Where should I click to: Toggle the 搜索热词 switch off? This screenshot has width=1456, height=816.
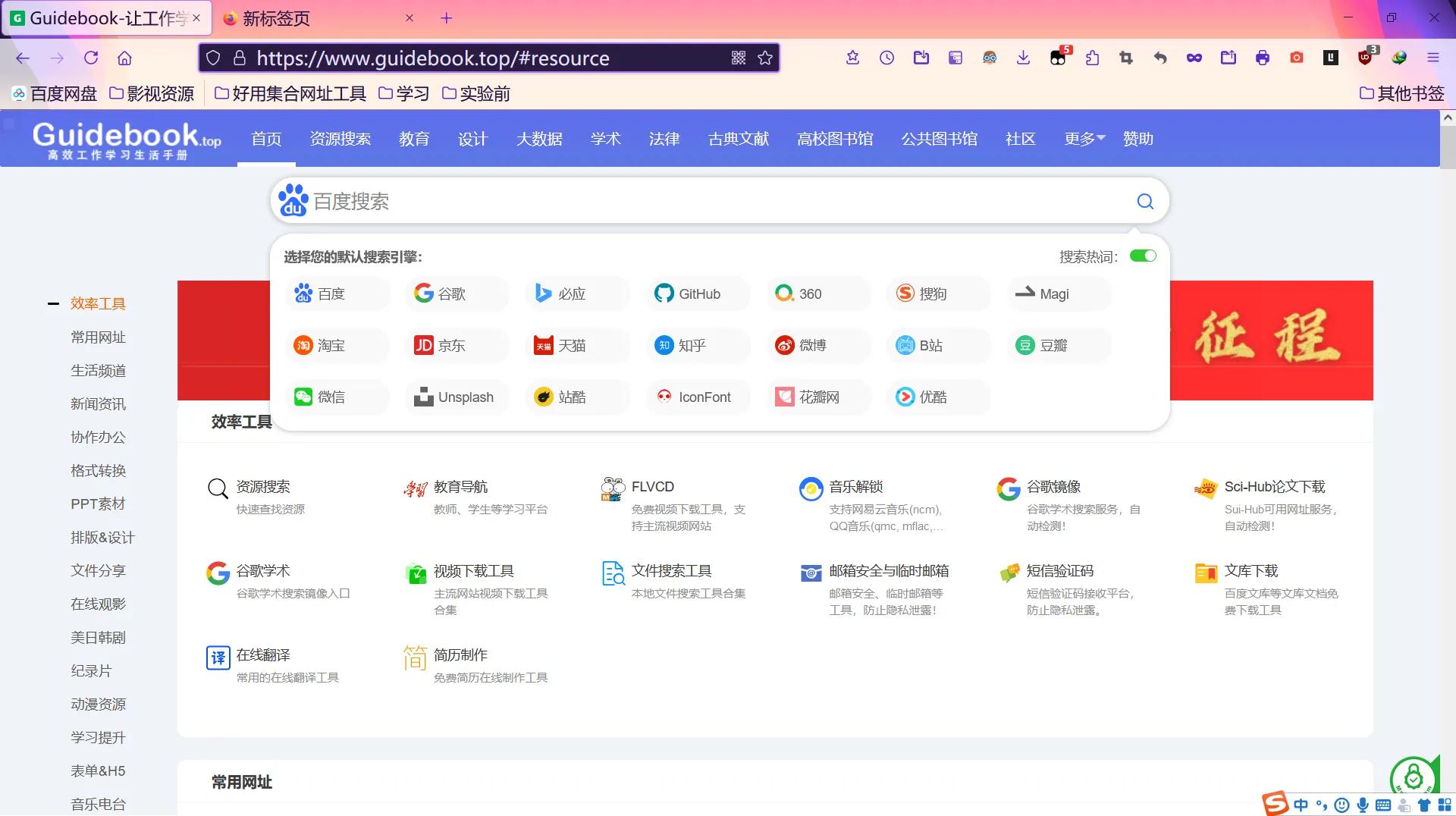point(1143,256)
